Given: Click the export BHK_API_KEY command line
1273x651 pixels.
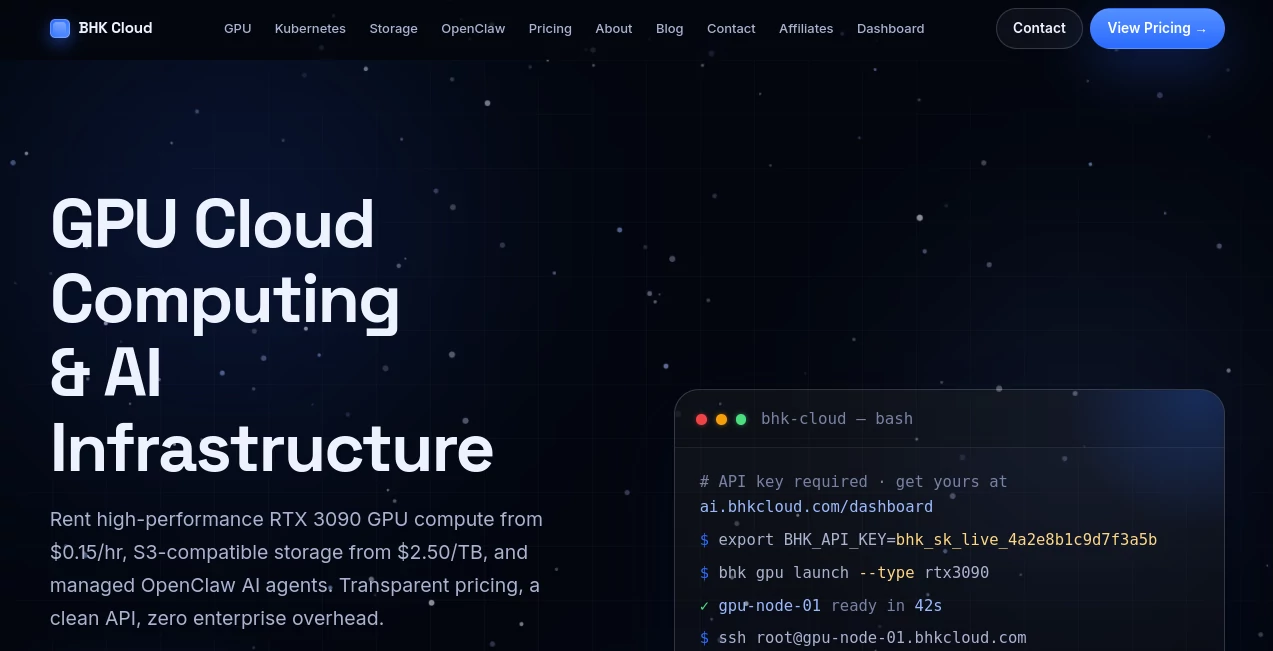Looking at the screenshot, I should pyautogui.click(x=928, y=540).
